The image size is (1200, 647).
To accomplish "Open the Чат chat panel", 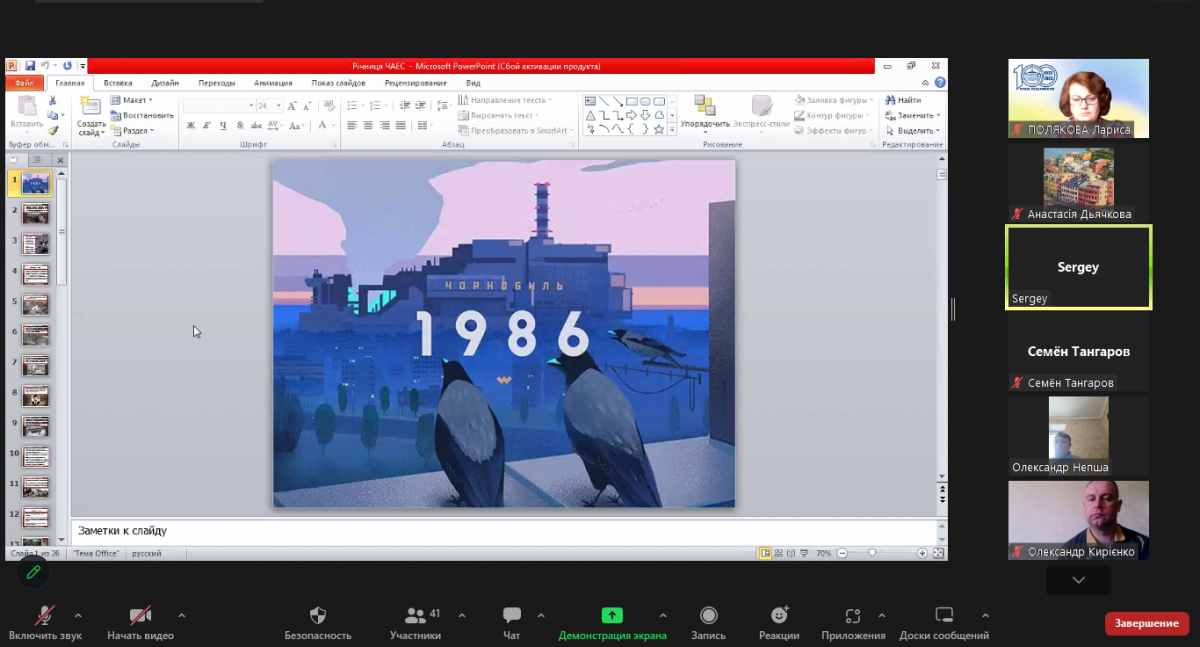I will 512,616.
